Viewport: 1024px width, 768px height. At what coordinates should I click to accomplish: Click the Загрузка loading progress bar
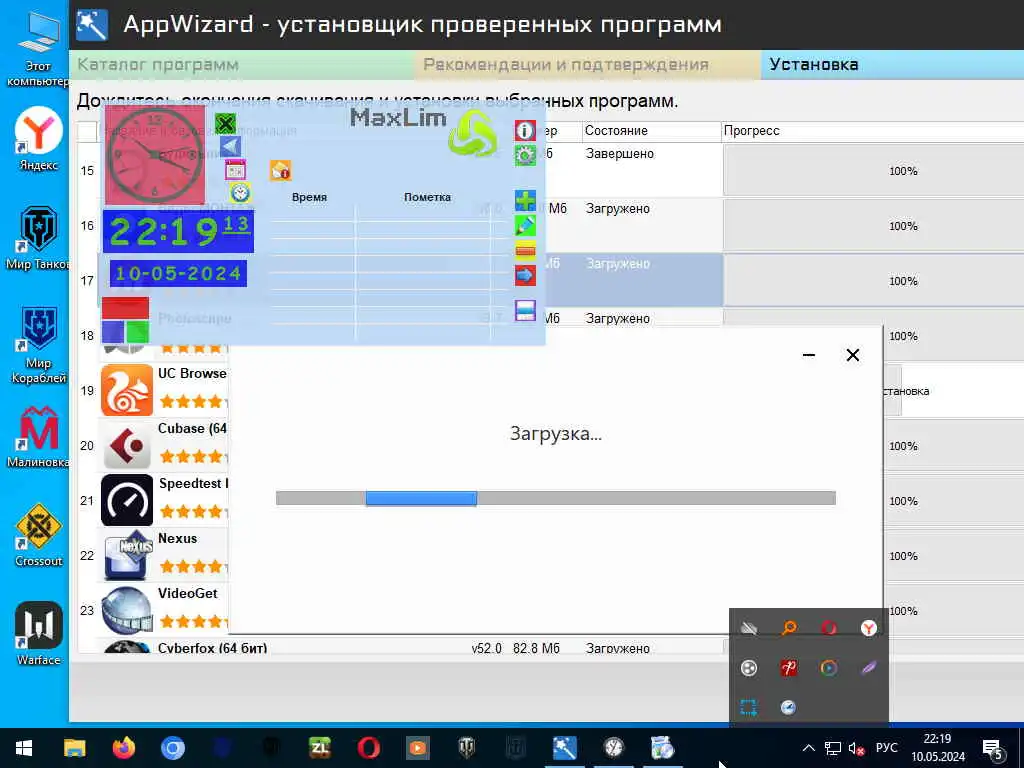[x=556, y=498]
